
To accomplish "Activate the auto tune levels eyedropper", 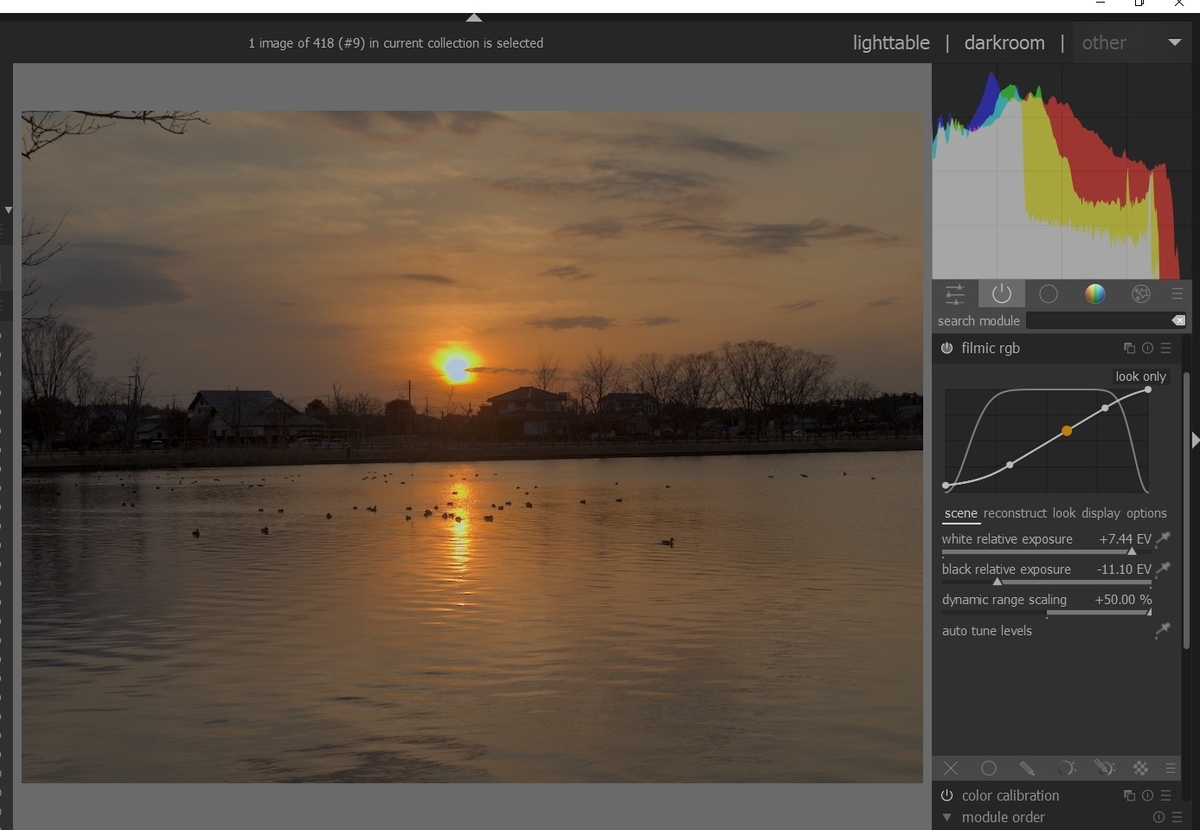I will (1162, 631).
